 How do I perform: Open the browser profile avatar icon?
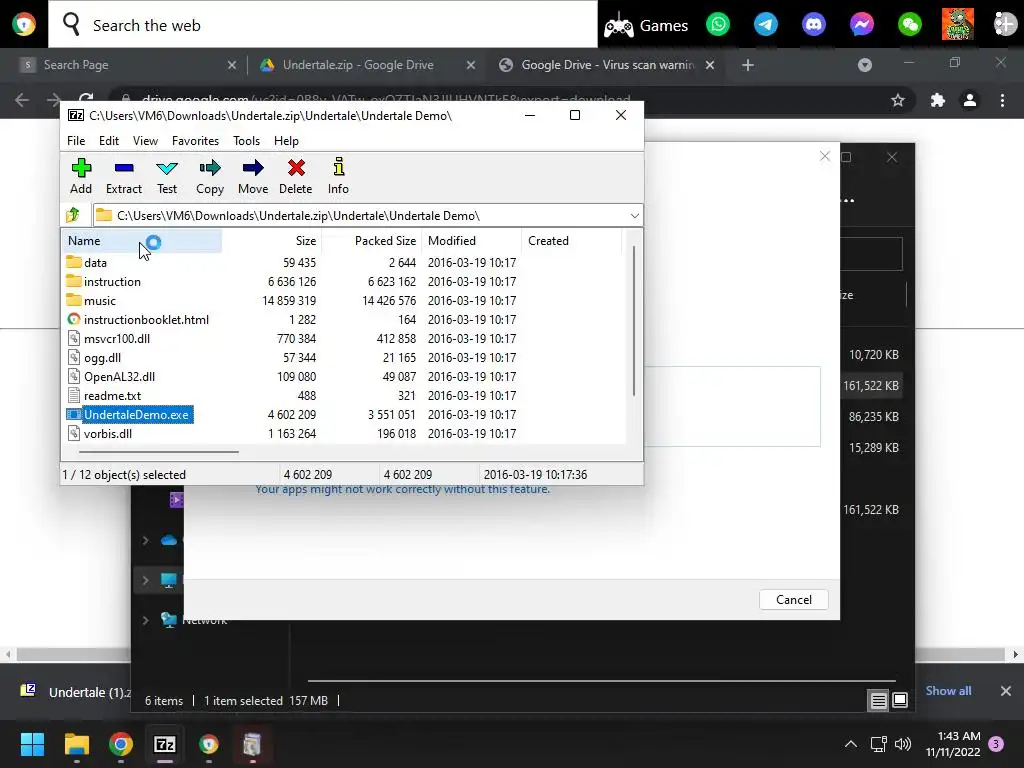[970, 100]
